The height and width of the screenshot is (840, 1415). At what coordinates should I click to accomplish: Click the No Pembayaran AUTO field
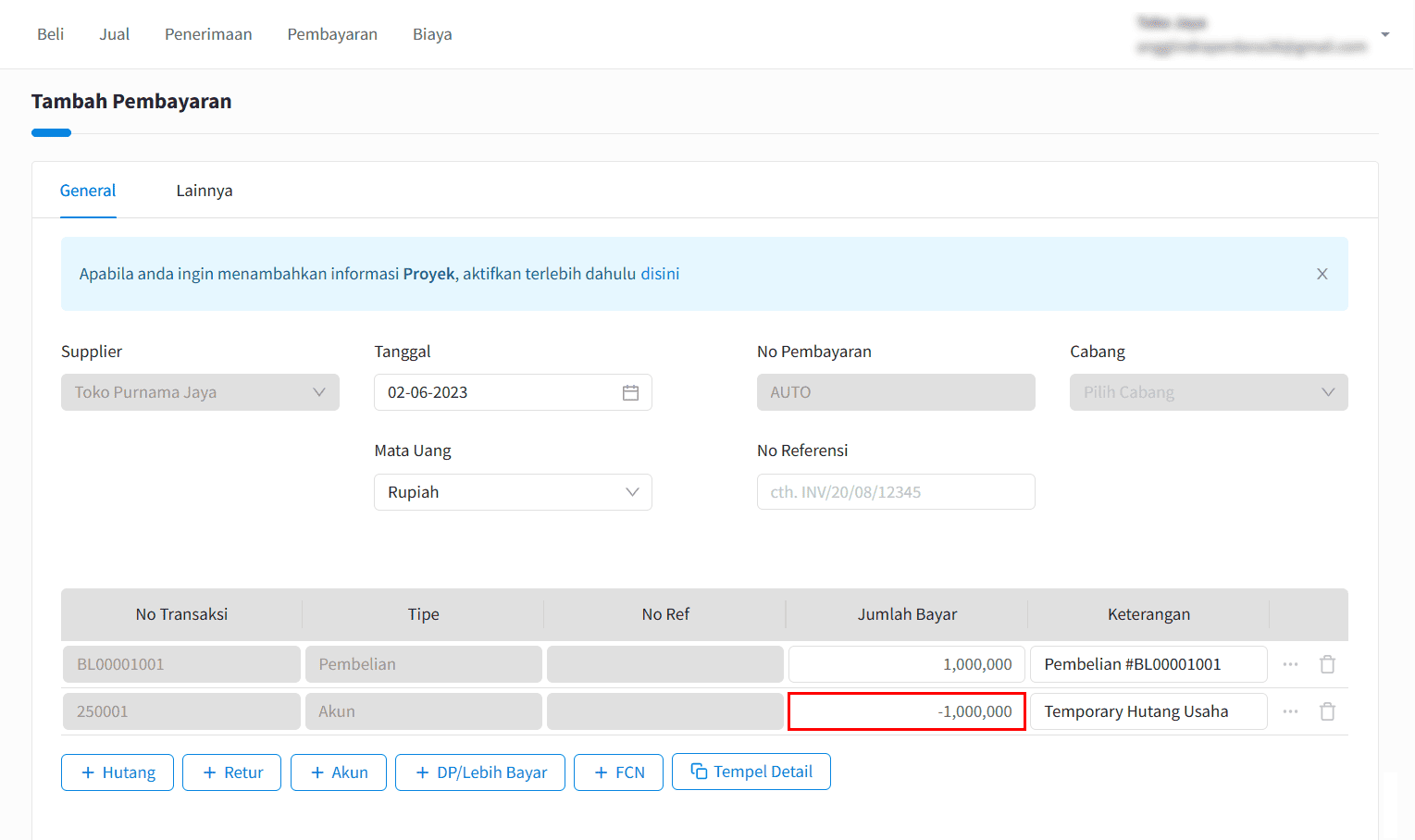point(896,392)
